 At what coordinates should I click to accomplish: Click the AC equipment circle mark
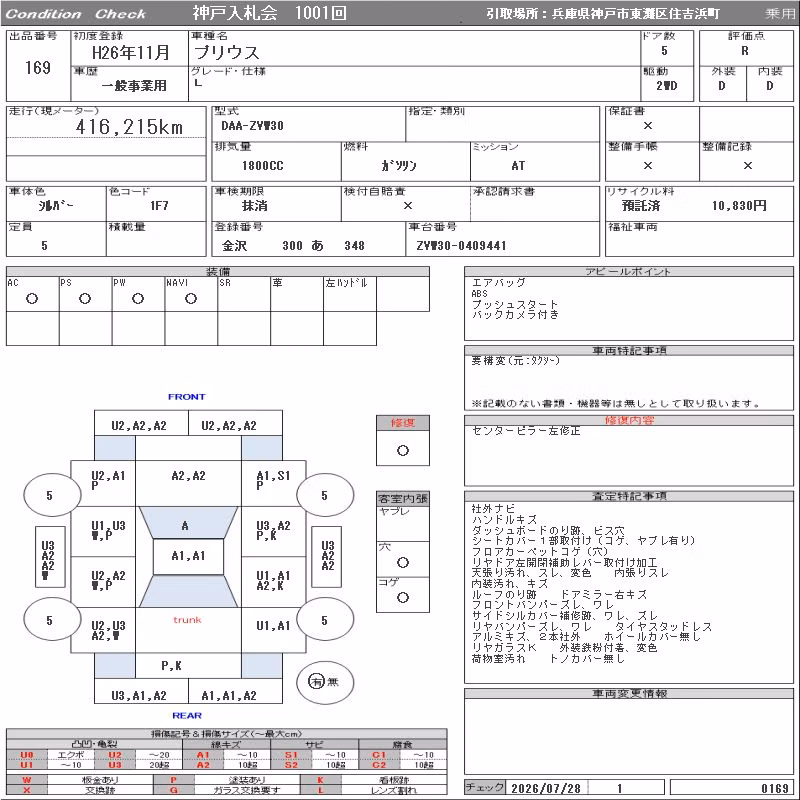(32, 299)
